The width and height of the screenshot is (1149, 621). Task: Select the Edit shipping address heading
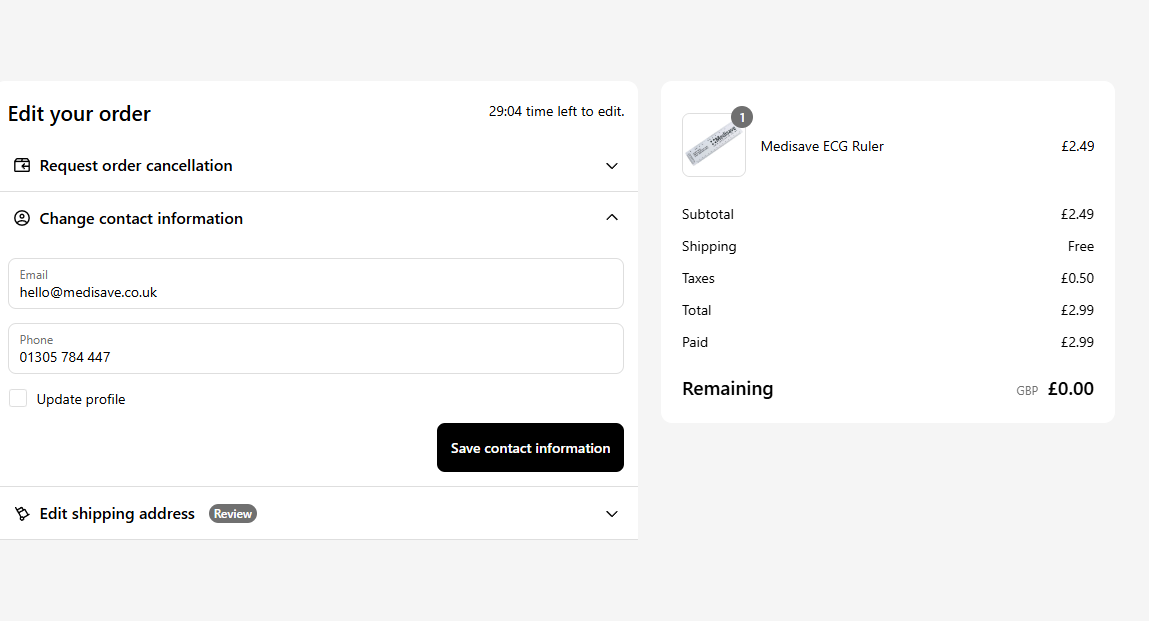pos(117,514)
